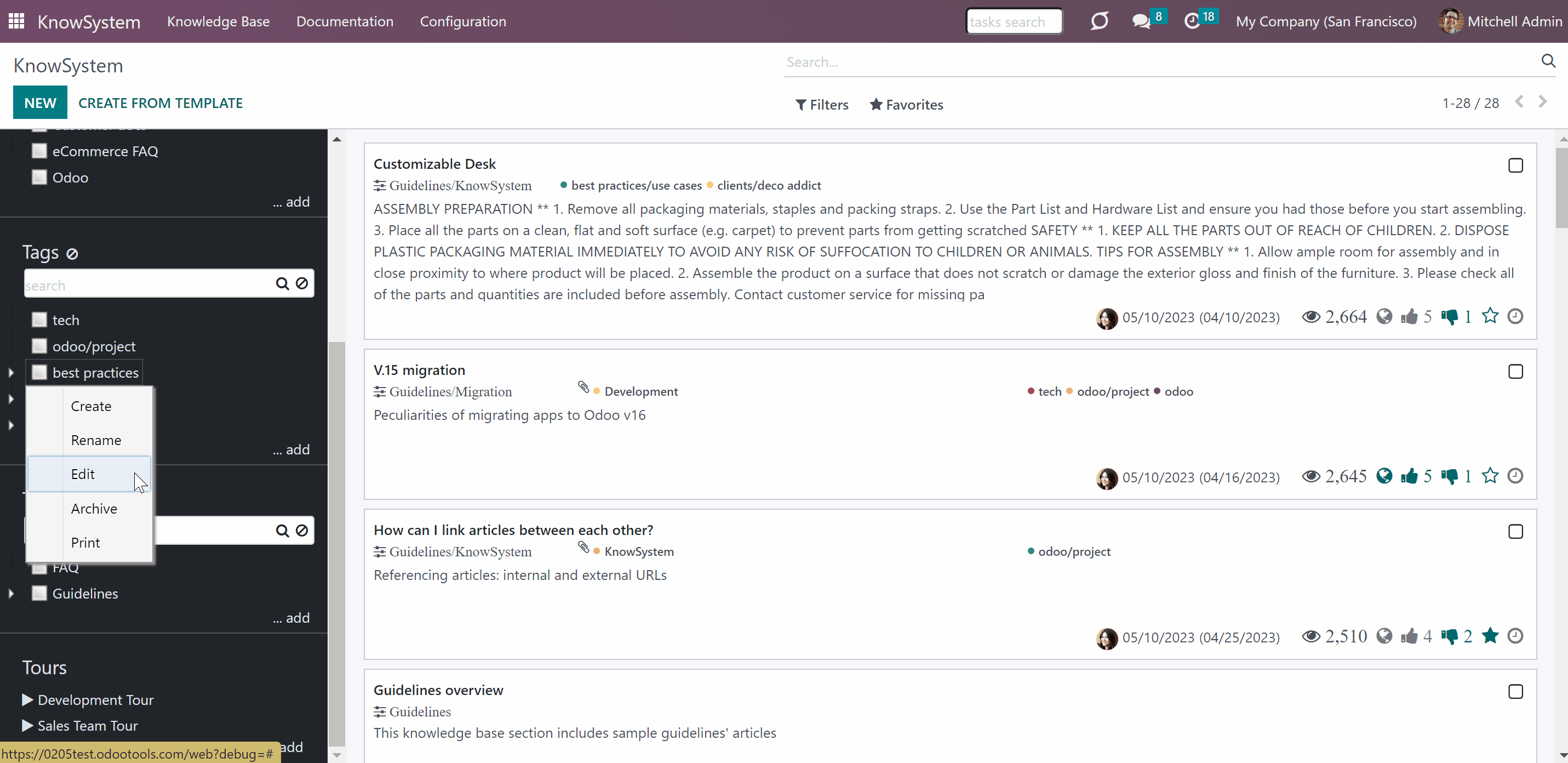Click the clear icon in the Tags search box

(x=302, y=284)
